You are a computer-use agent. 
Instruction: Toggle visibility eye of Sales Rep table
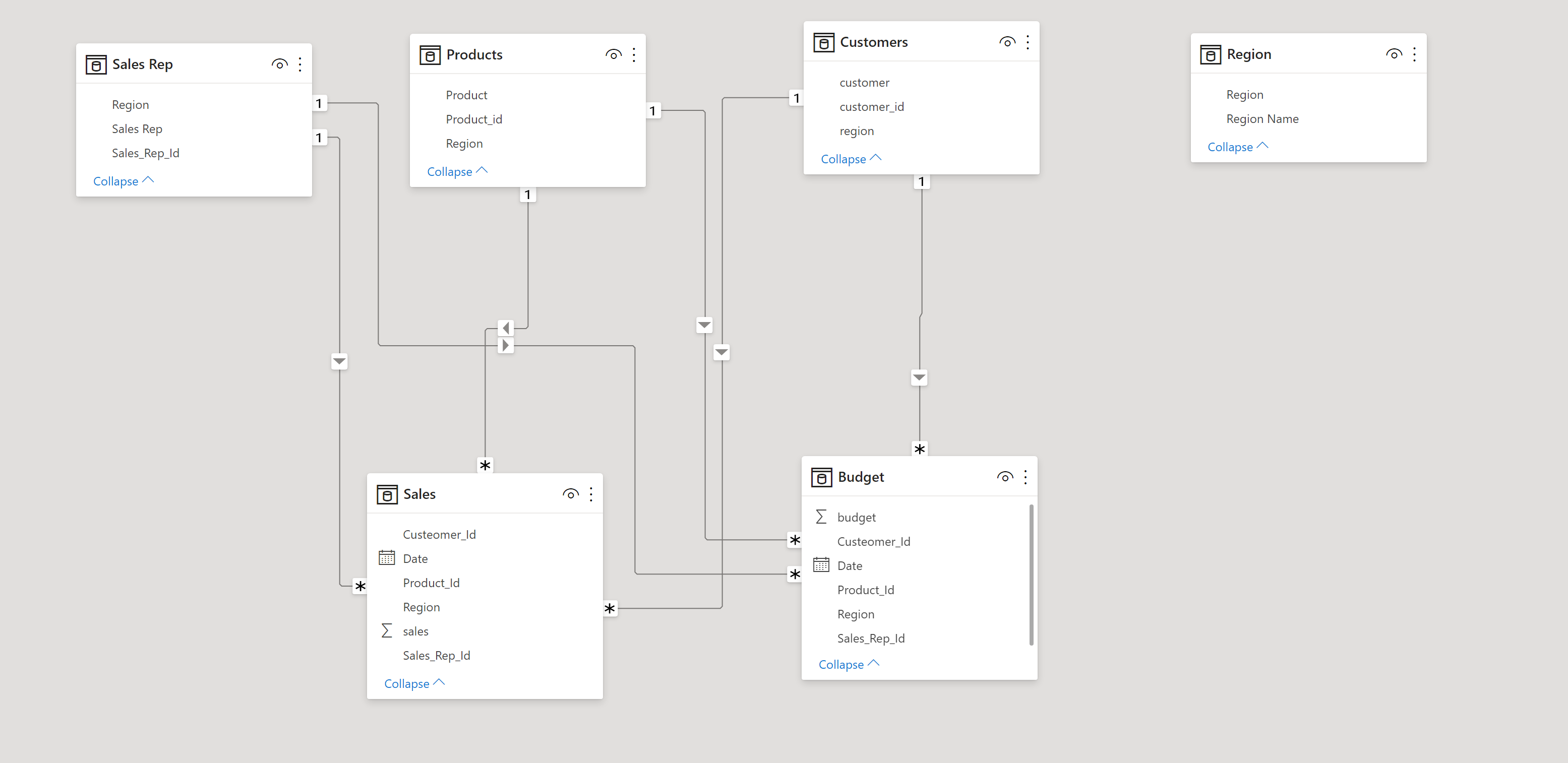point(279,65)
